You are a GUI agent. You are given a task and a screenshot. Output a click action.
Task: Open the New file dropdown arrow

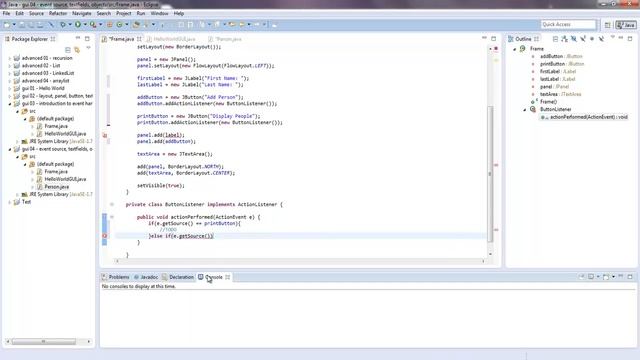click(x=14, y=25)
